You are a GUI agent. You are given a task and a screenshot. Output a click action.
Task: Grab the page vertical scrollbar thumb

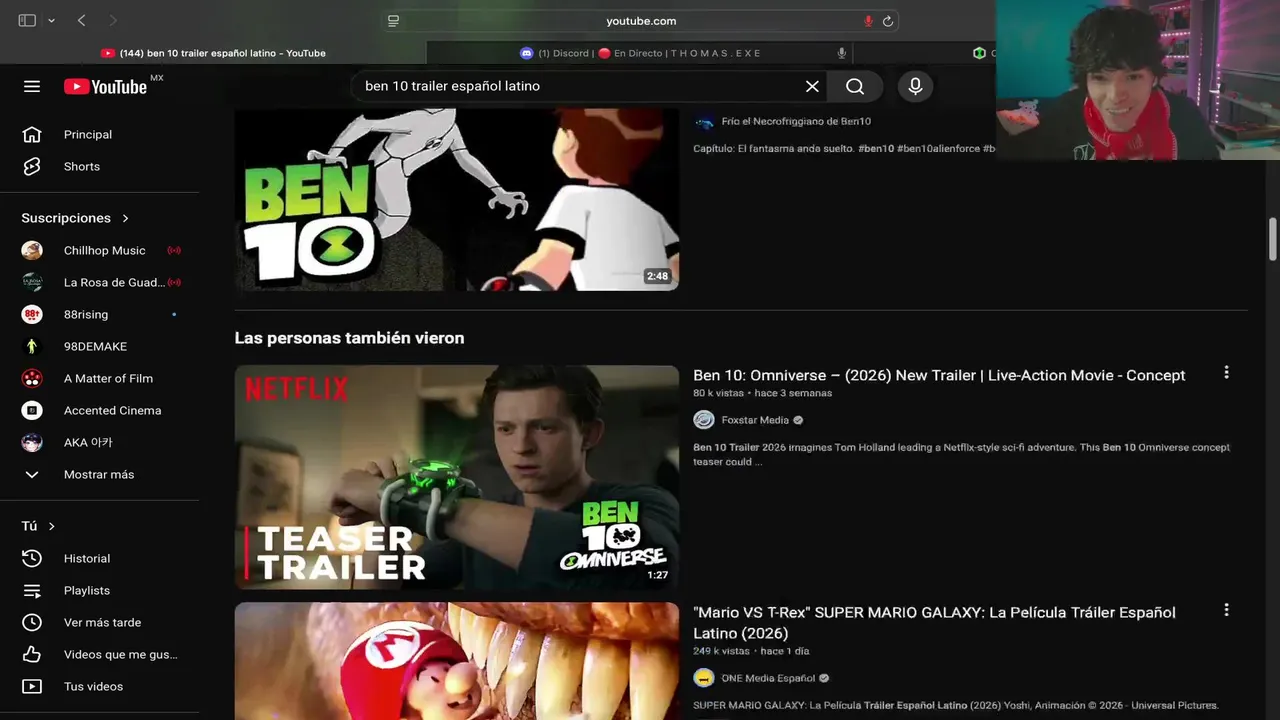pyautogui.click(x=1273, y=238)
